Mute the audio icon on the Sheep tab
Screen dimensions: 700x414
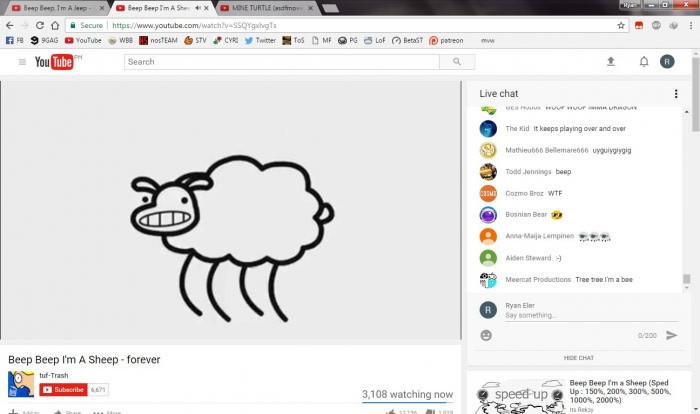click(197, 8)
